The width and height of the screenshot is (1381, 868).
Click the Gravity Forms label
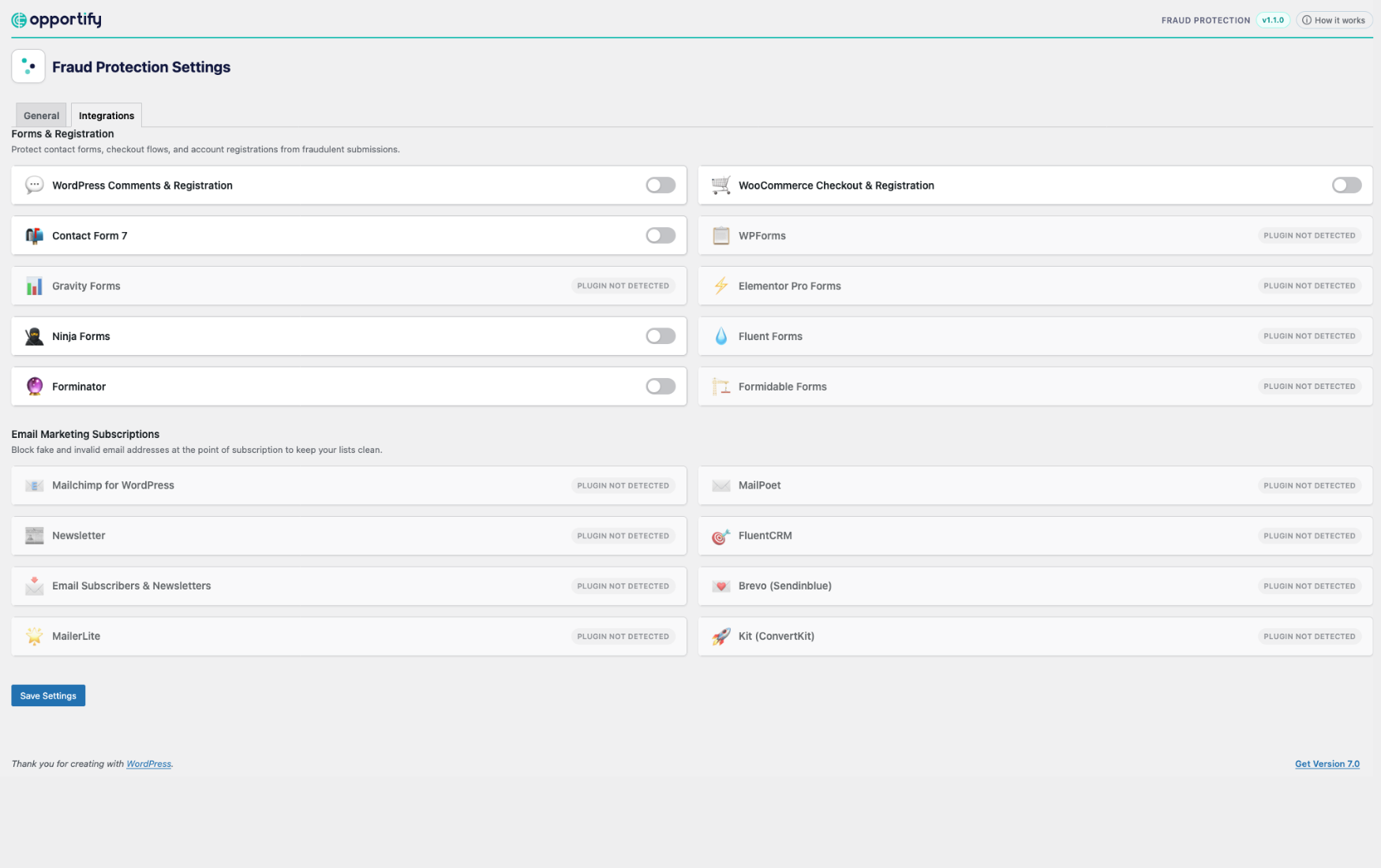[86, 286]
